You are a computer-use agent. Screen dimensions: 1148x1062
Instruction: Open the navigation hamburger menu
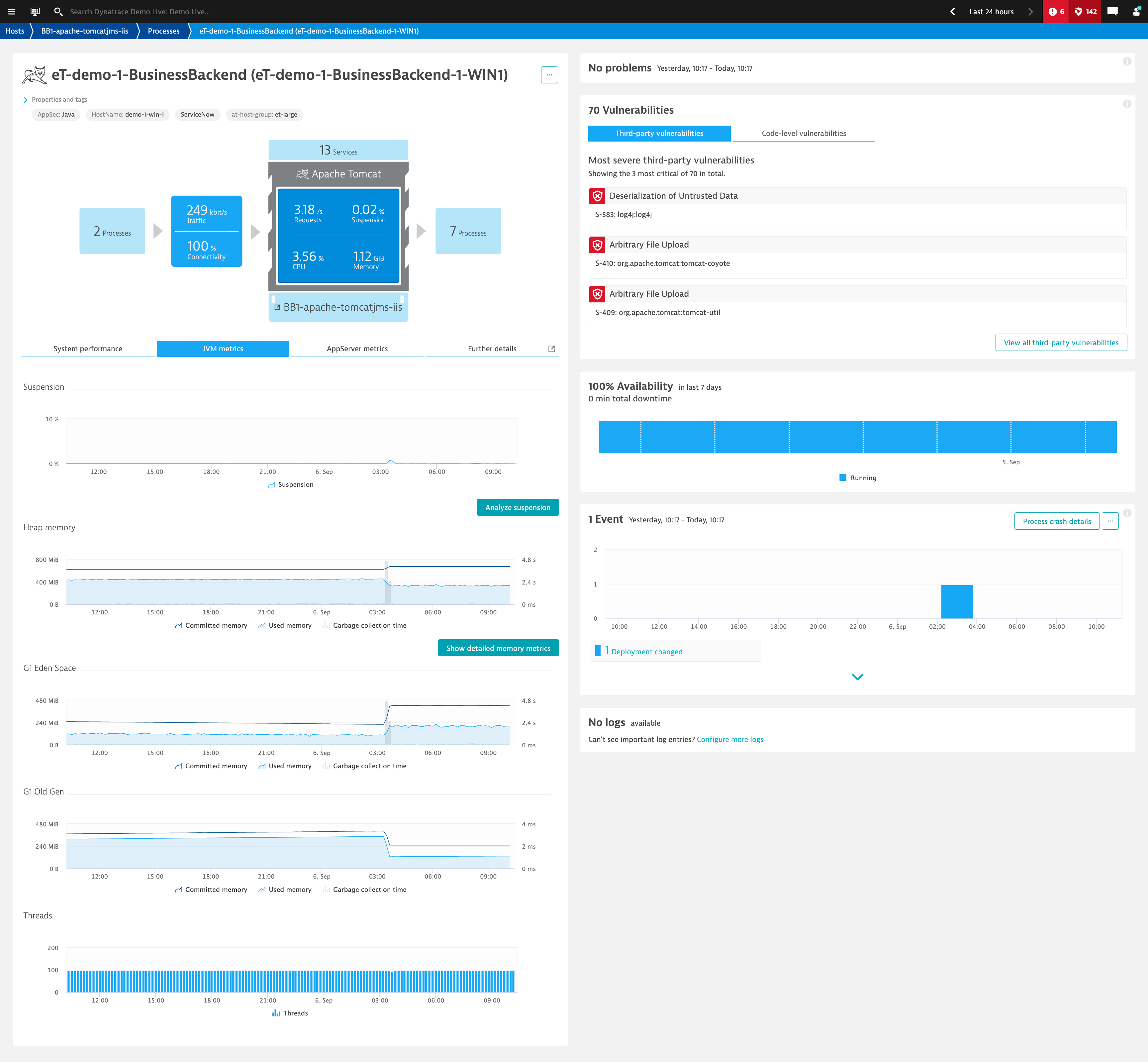click(11, 12)
